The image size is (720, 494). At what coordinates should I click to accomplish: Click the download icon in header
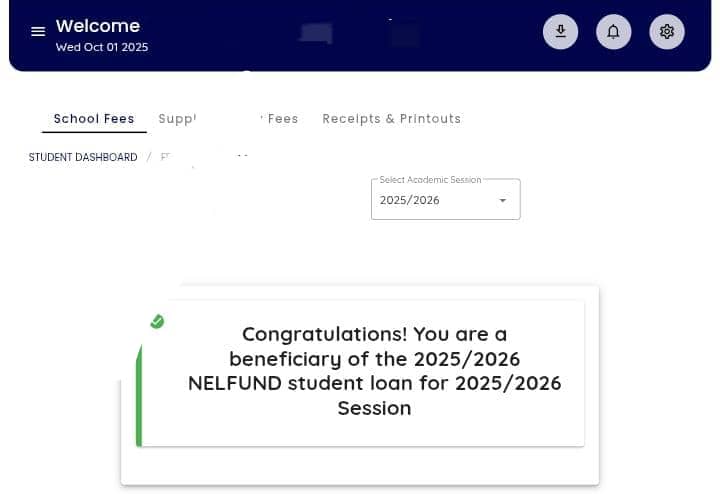coord(561,32)
